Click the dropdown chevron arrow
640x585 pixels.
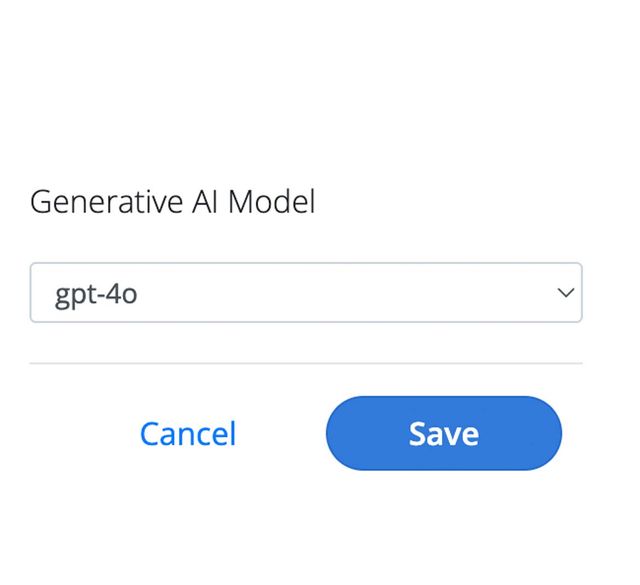click(565, 293)
